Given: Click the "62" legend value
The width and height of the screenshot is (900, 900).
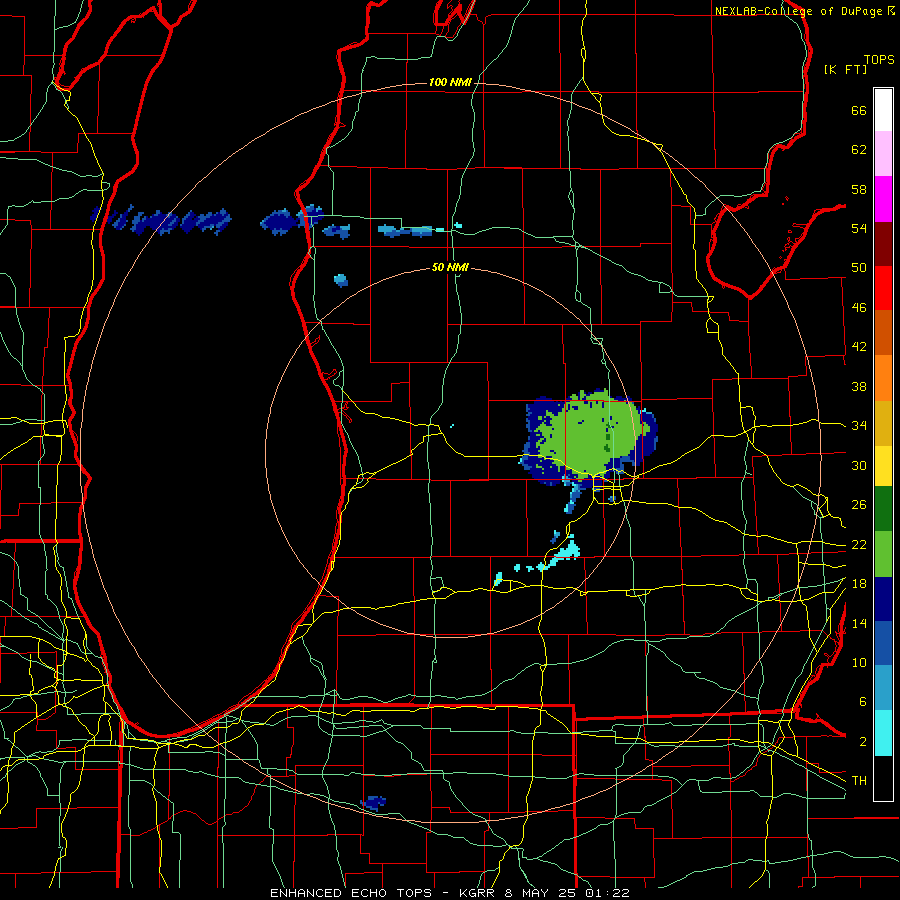Looking at the screenshot, I should click(x=859, y=150).
